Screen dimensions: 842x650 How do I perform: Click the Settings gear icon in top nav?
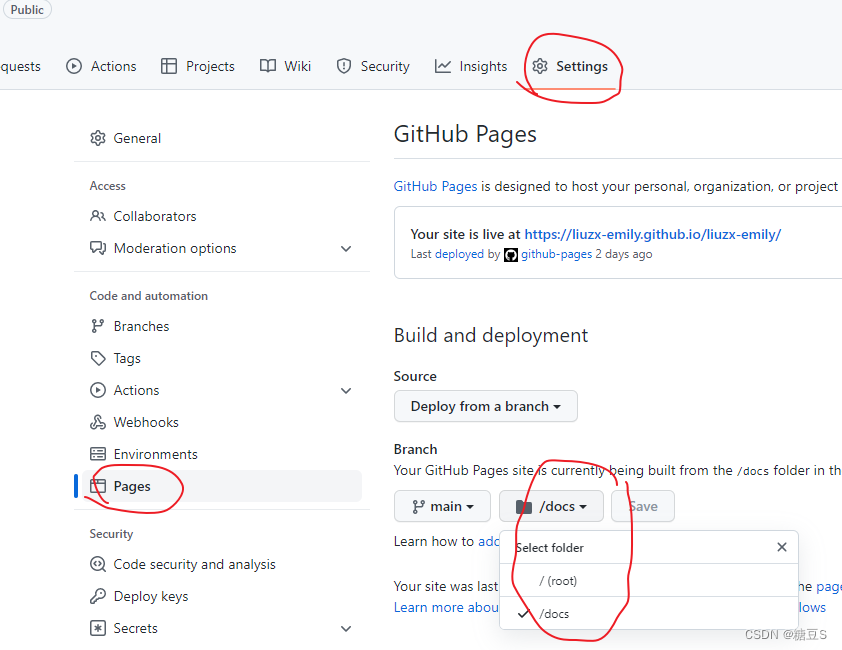(540, 66)
